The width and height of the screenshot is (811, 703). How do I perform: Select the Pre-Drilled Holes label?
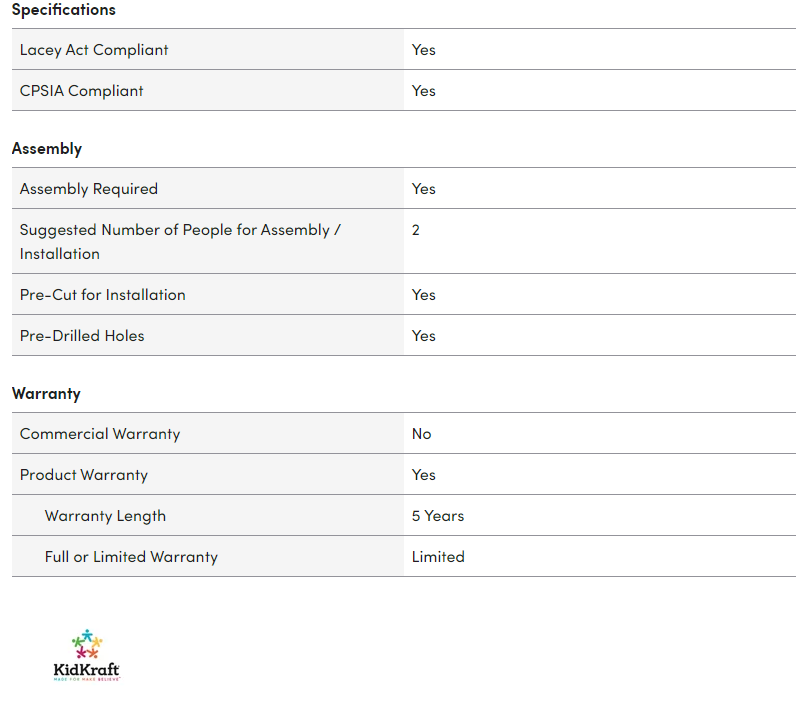pos(82,336)
